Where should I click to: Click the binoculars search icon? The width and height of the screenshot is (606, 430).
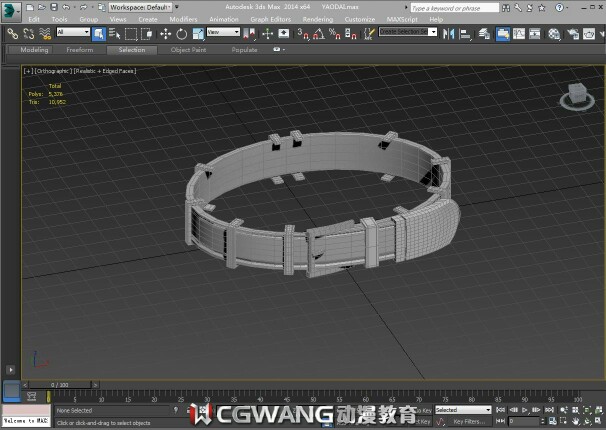pyautogui.click(x=506, y=8)
